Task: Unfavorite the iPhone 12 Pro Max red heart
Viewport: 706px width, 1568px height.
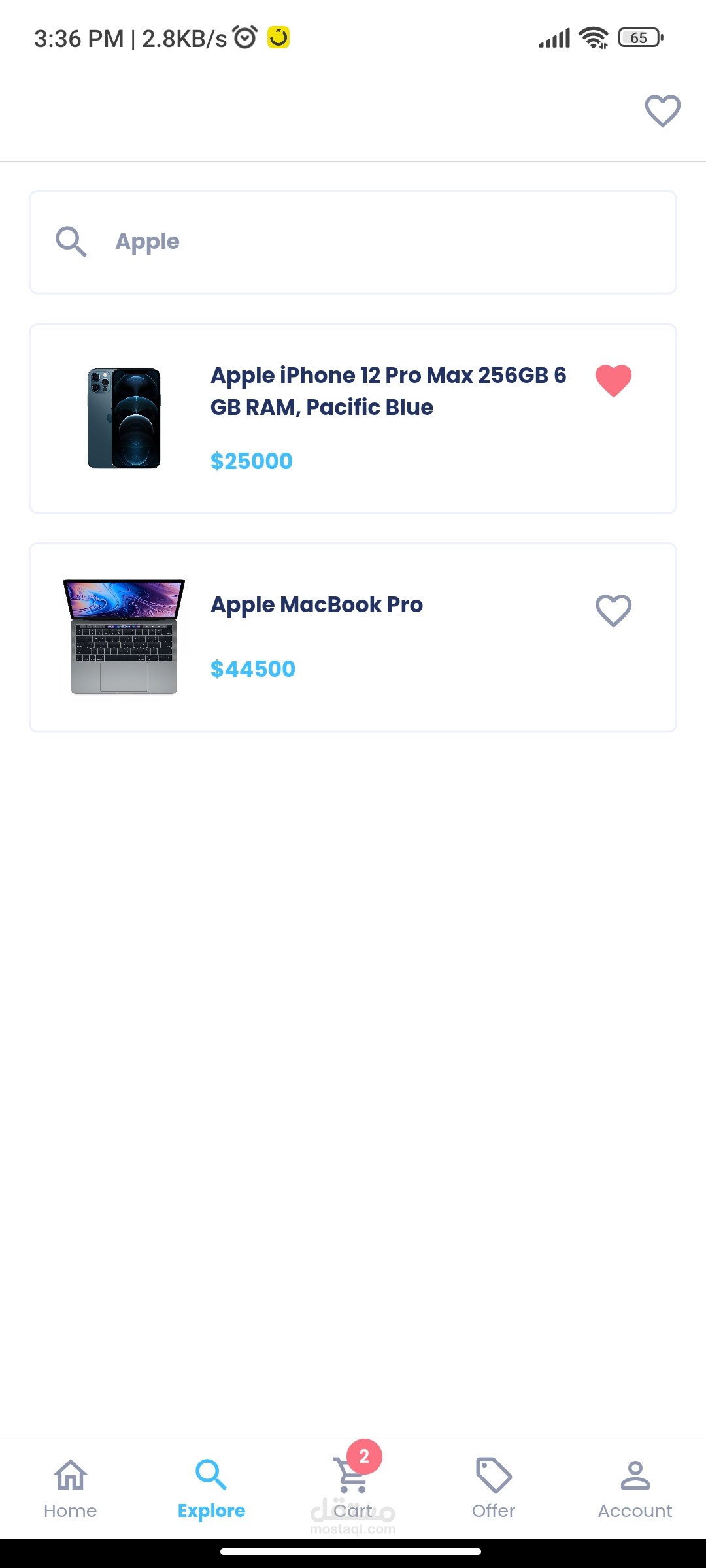Action: point(613,380)
